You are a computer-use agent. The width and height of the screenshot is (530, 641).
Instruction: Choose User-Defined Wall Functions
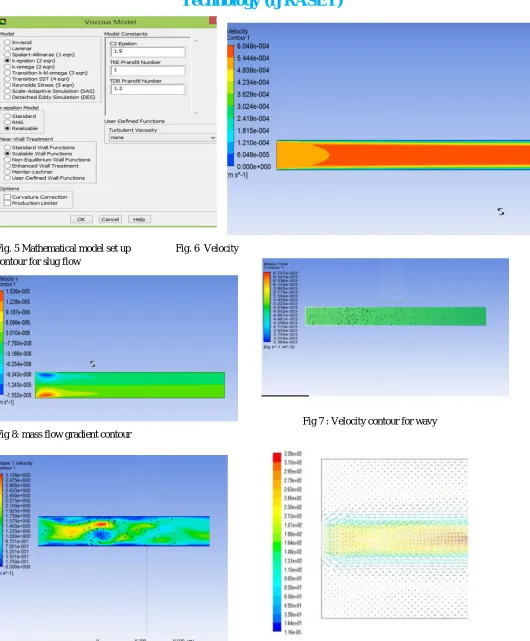(x=7, y=178)
